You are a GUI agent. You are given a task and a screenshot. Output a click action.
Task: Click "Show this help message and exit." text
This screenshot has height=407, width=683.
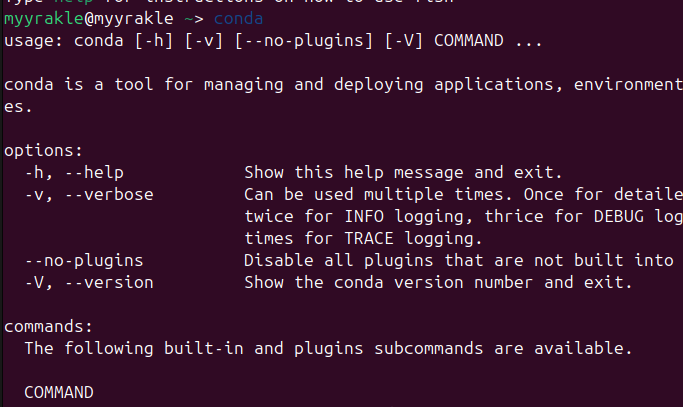coord(404,173)
